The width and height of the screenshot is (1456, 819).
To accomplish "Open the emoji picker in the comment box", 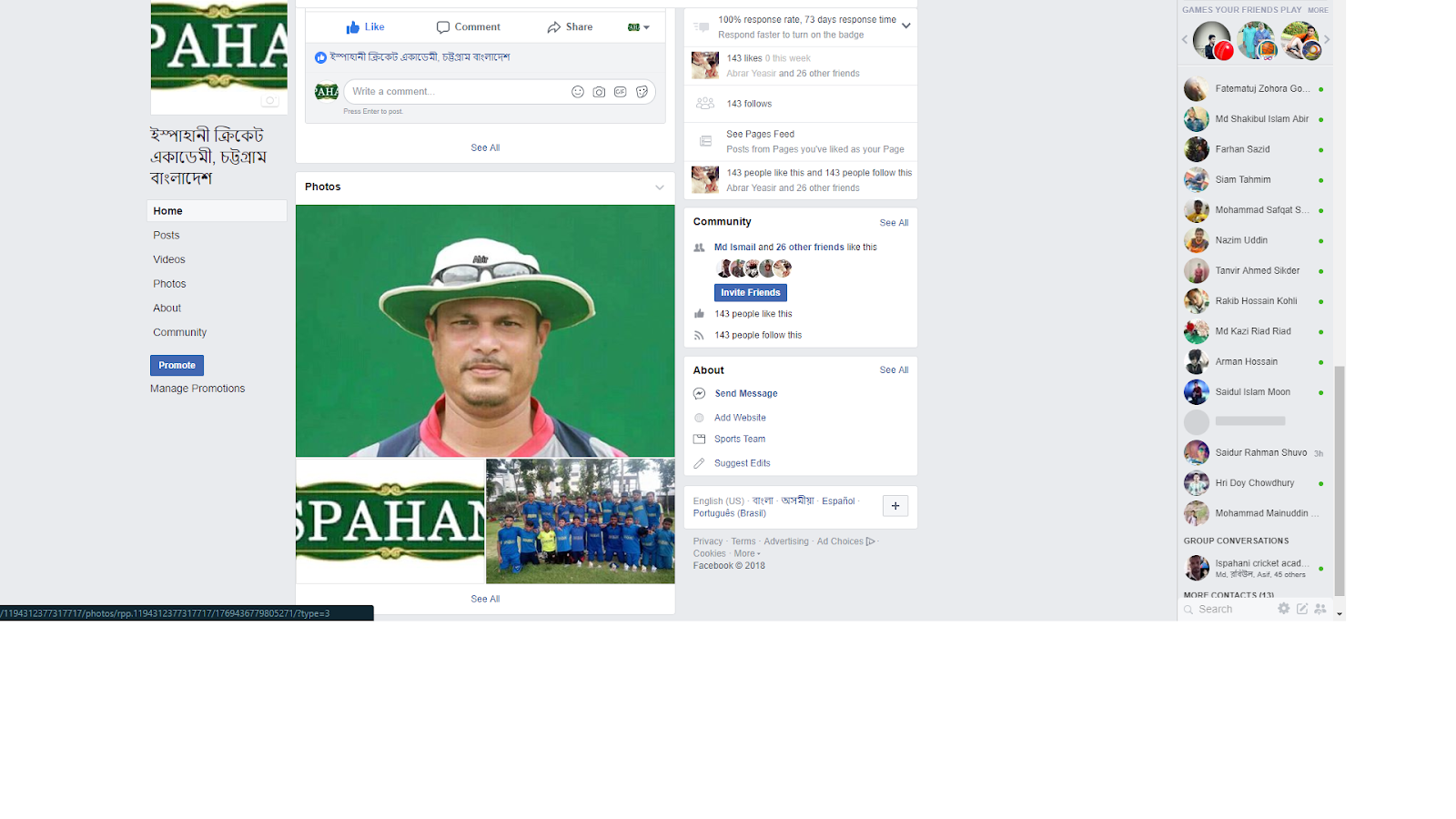I will pyautogui.click(x=578, y=91).
